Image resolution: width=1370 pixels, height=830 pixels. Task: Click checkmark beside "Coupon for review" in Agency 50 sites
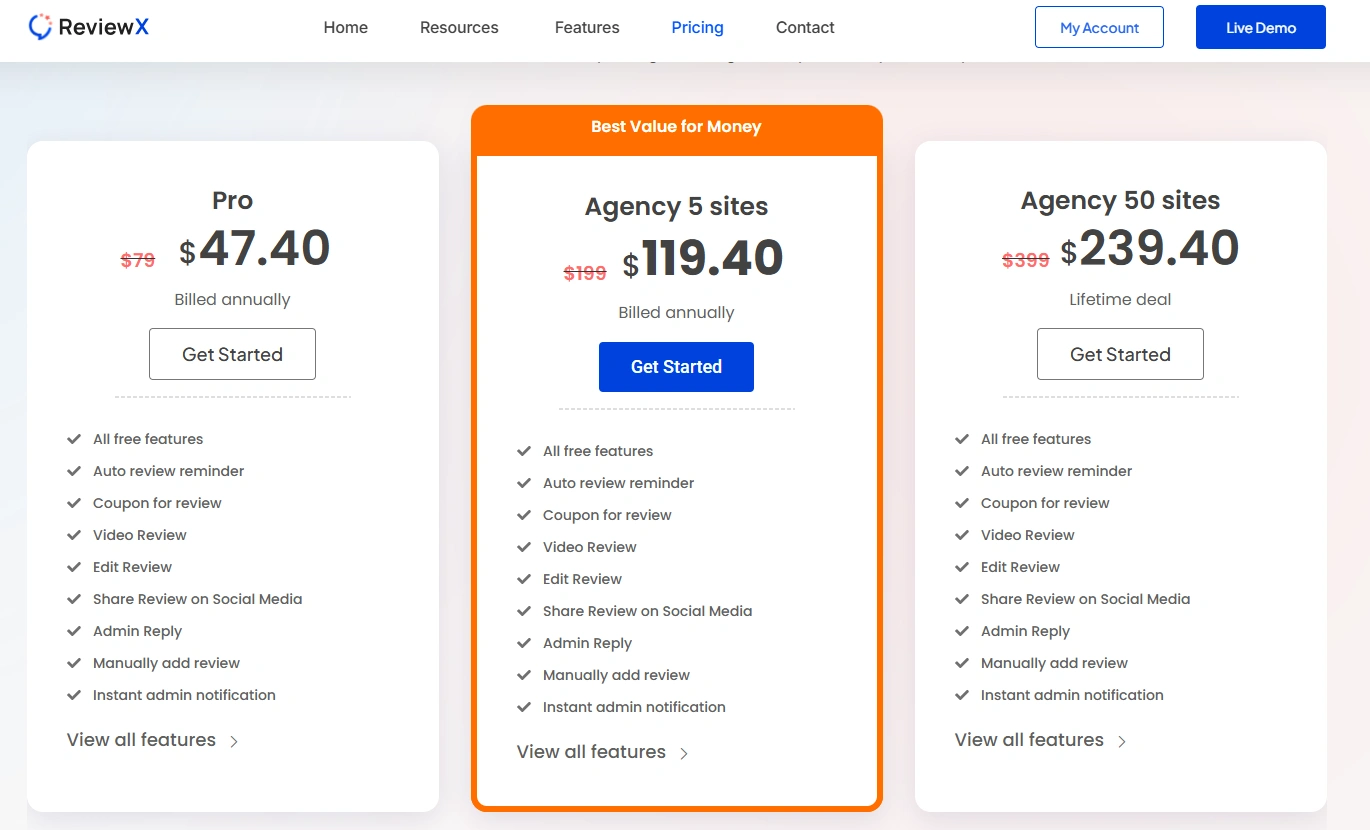pyautogui.click(x=962, y=503)
